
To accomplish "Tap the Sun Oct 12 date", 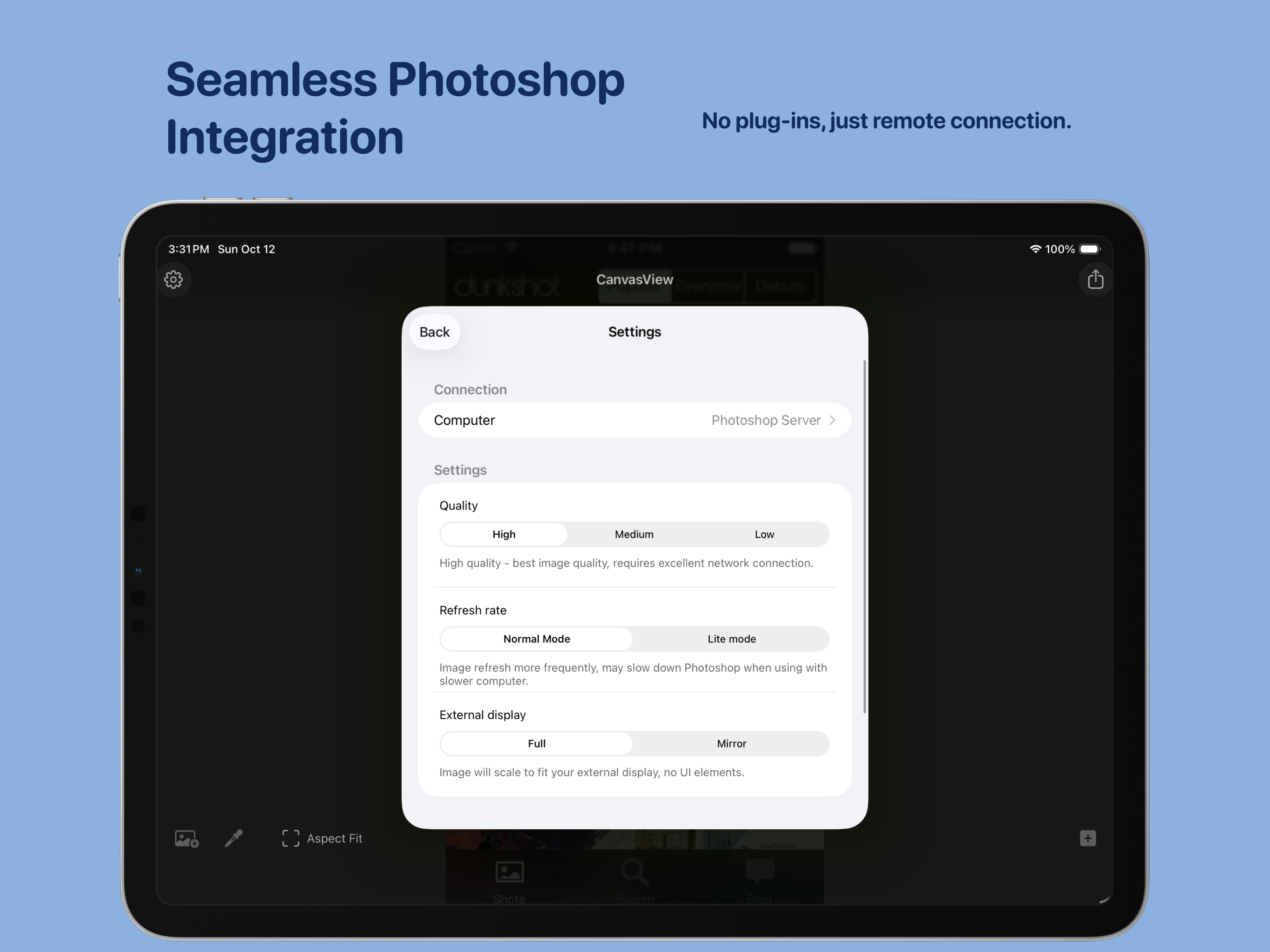I will pos(246,249).
